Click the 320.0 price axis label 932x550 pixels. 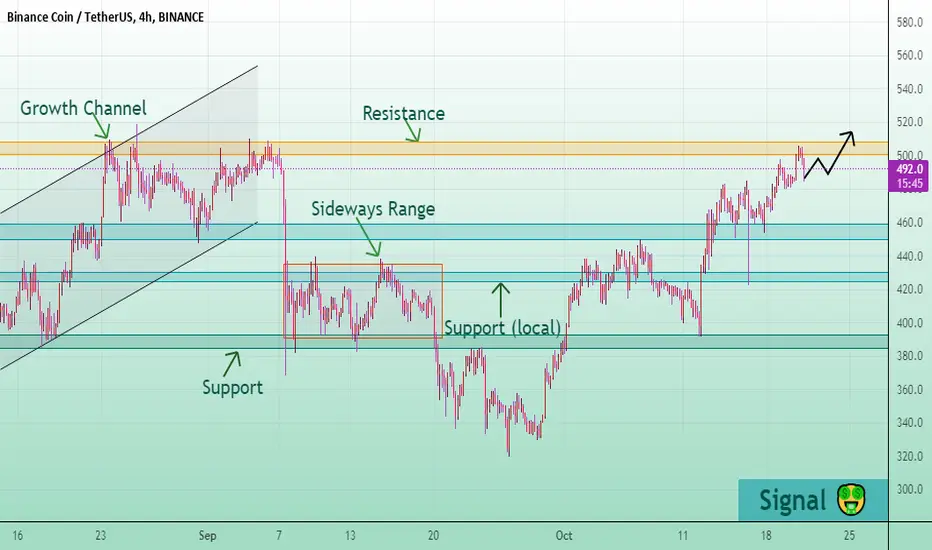909,457
